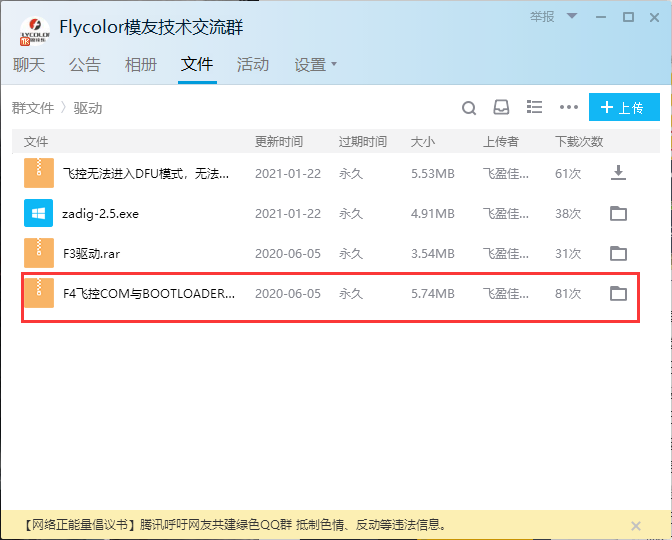
Task: Open the search magnifier icon
Action: [x=469, y=108]
